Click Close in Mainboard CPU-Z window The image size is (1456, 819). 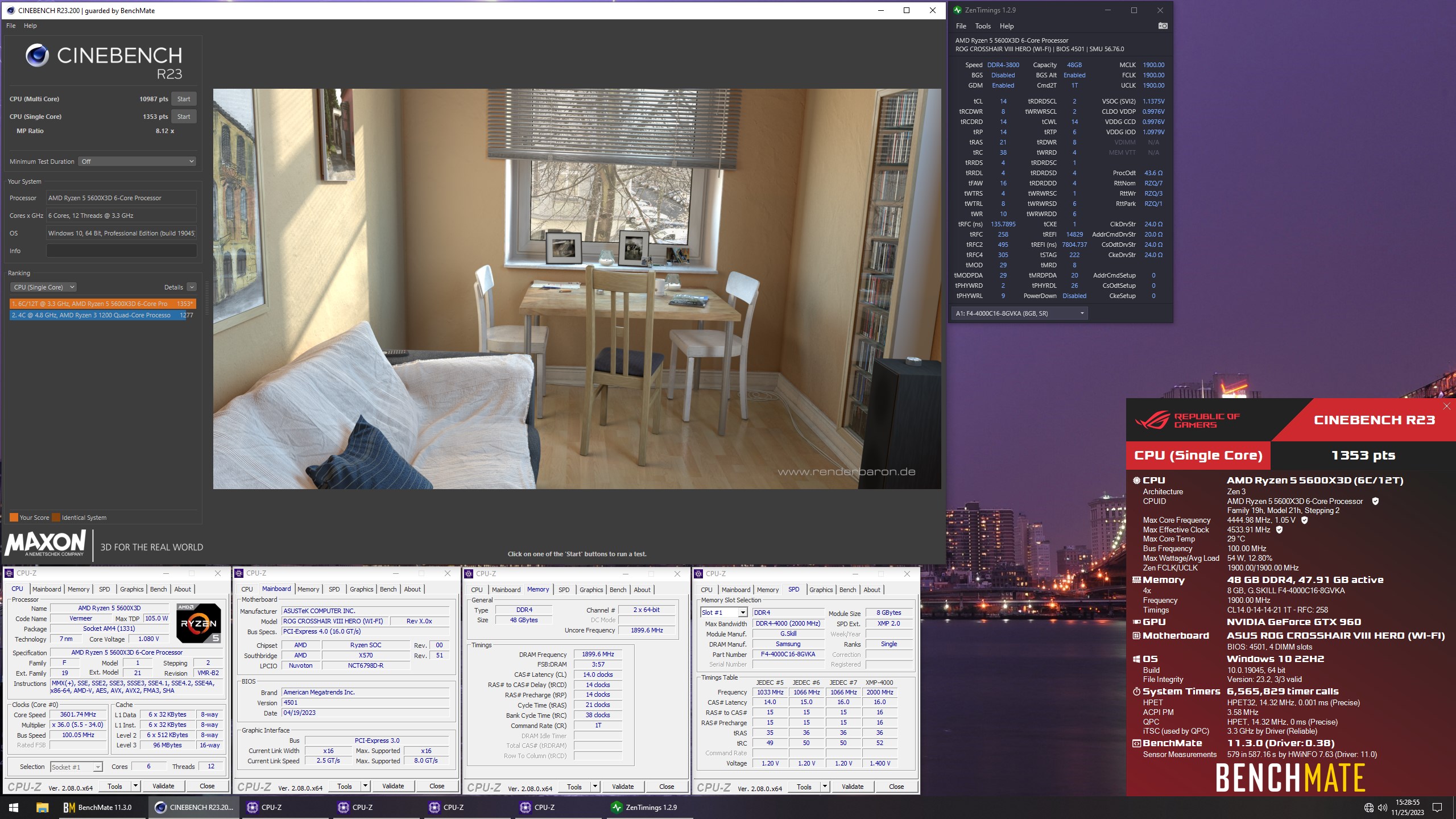click(437, 786)
